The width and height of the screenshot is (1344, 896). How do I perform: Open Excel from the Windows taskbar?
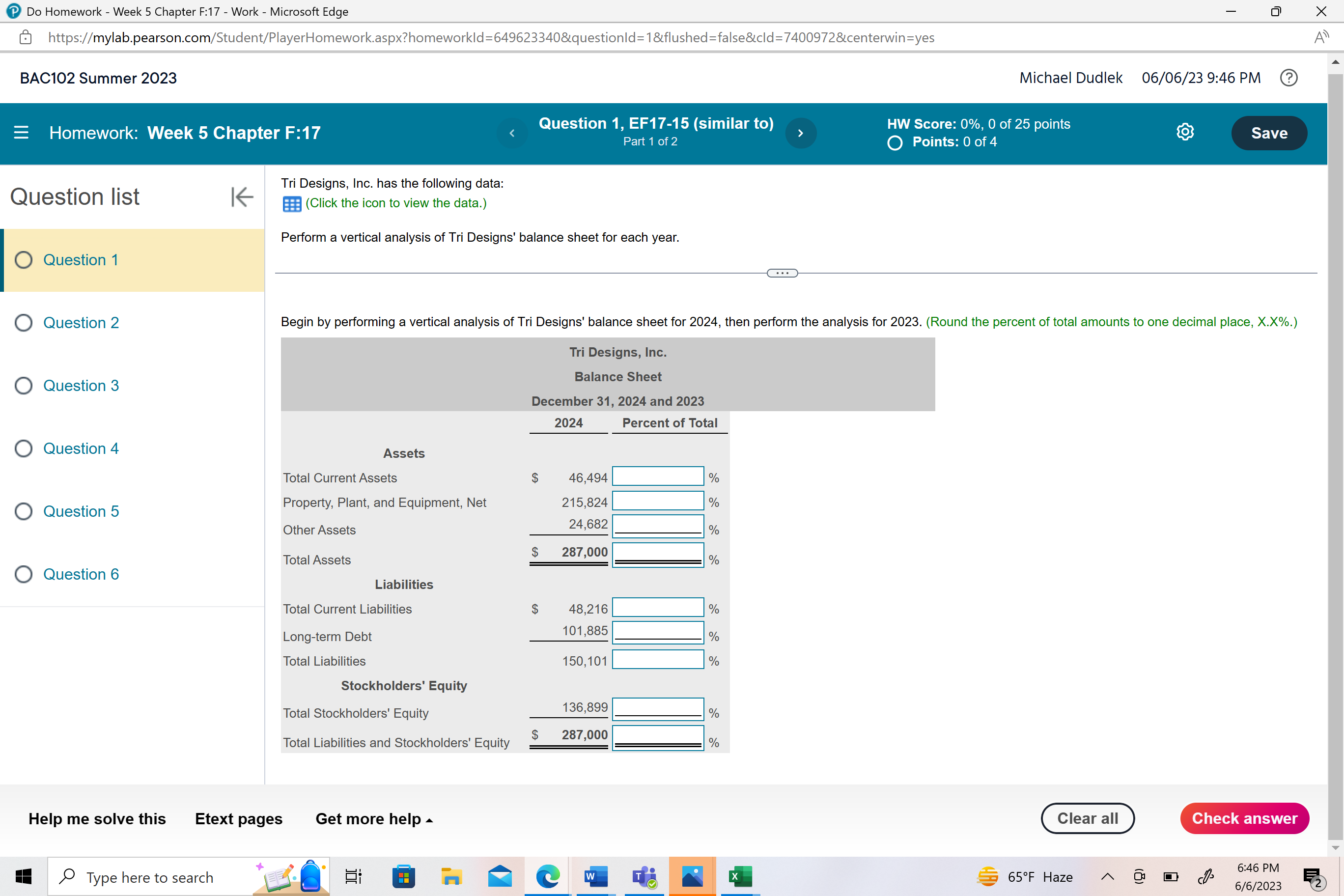tap(739, 876)
